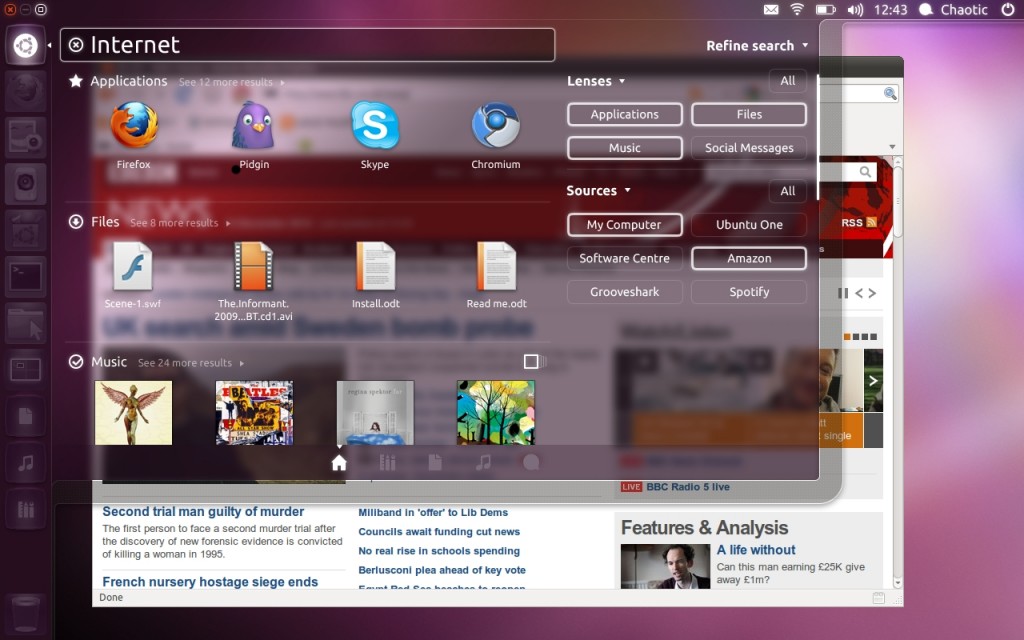Viewport: 1024px width, 640px height.
Task: Select the Home lens in the bottom bar
Action: (339, 462)
